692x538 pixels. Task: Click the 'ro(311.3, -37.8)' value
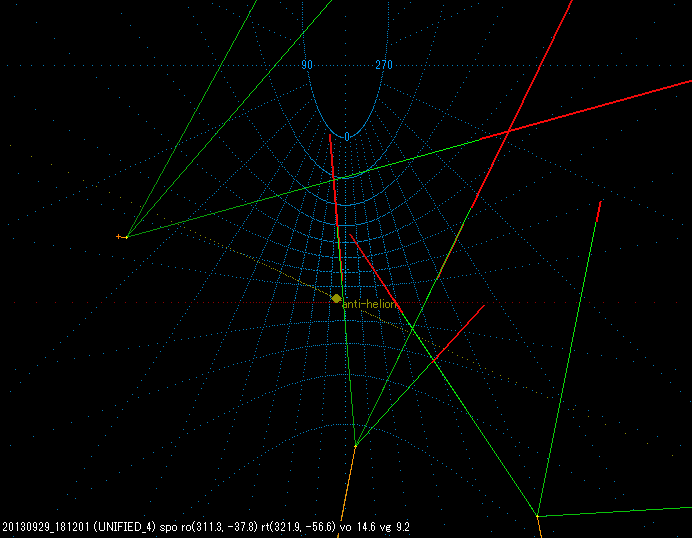pos(219,527)
